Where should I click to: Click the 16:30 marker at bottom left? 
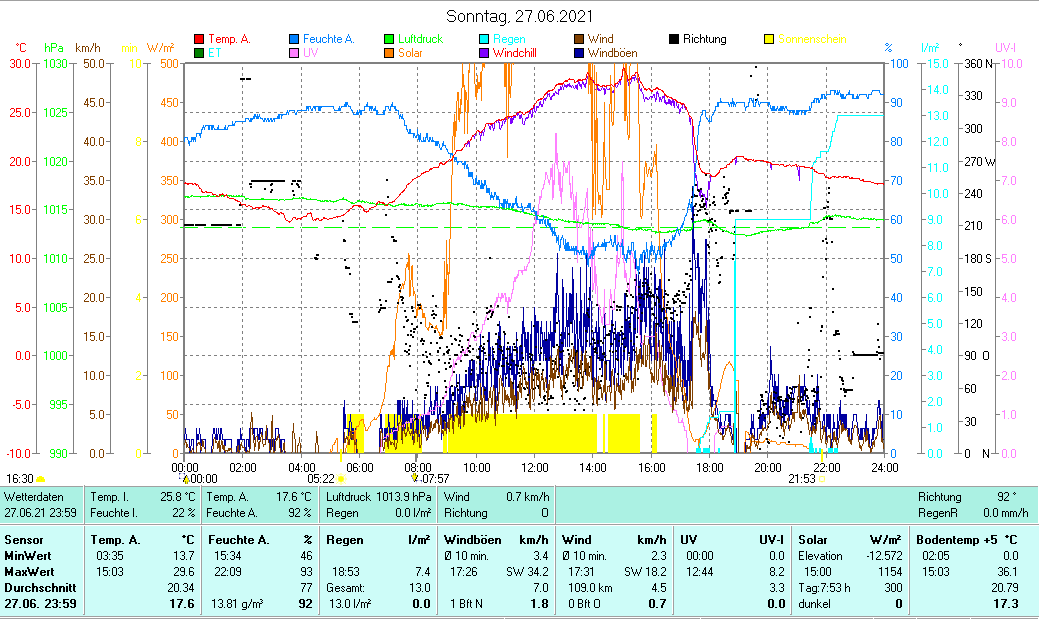[20, 479]
